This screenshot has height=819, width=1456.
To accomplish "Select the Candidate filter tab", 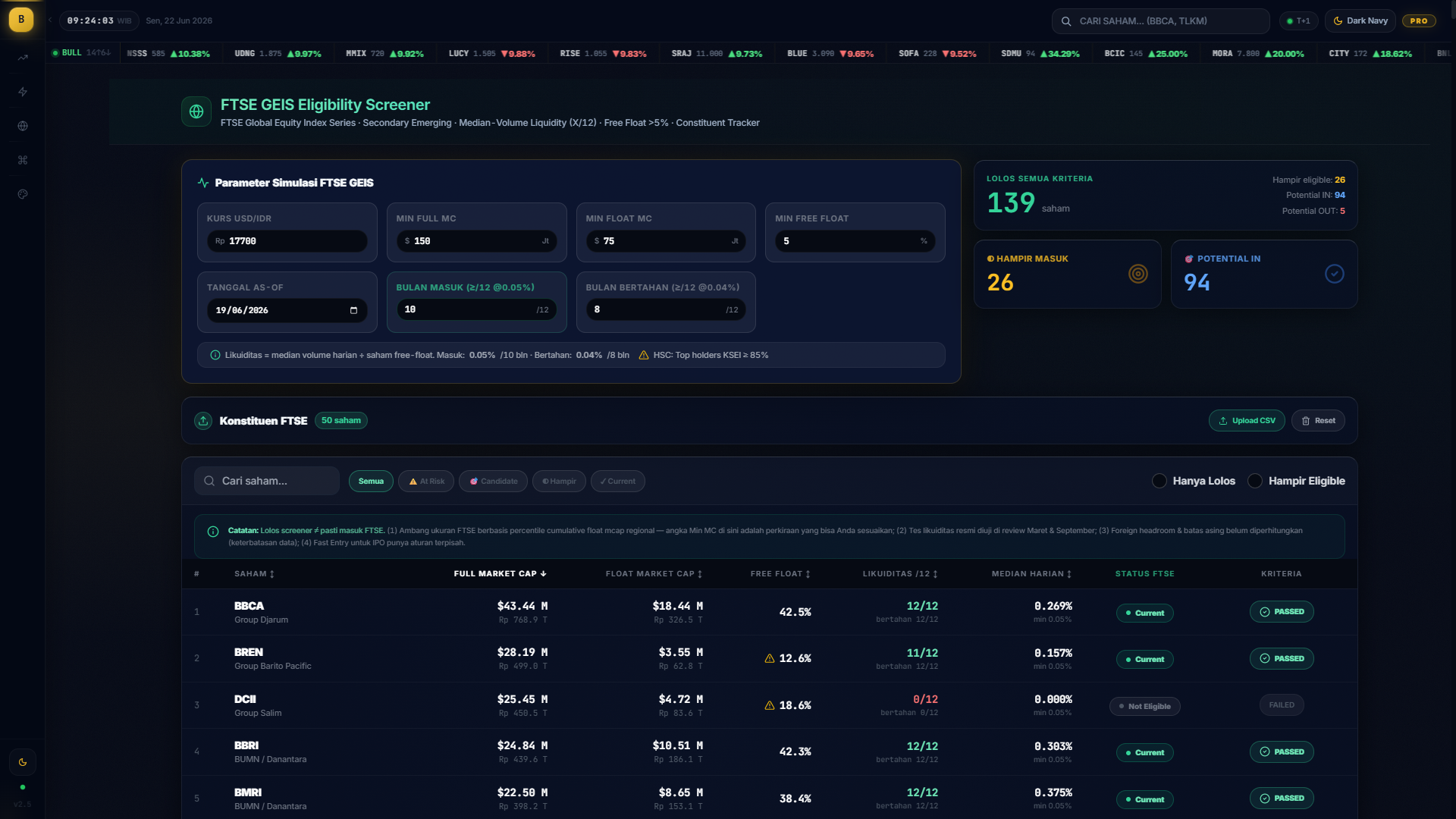I will pos(493,482).
